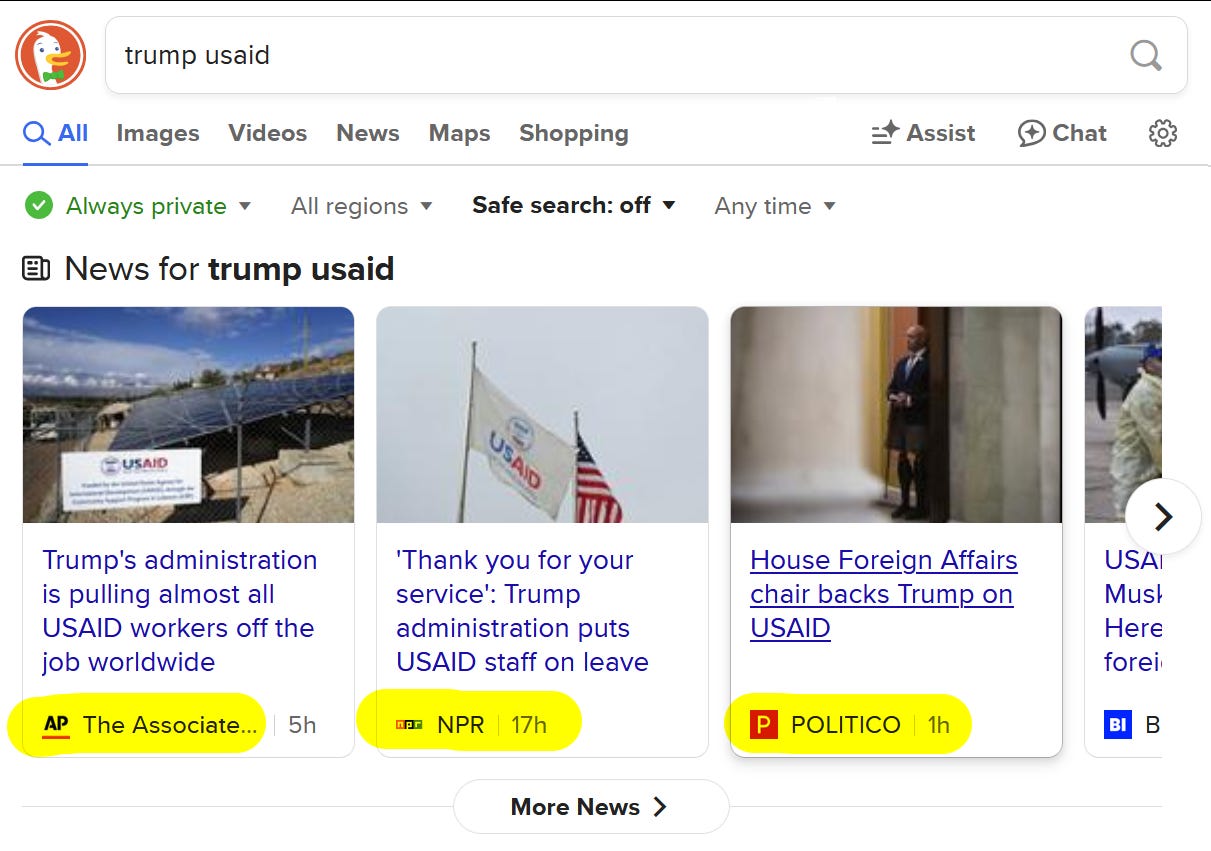Switch to the Videos tab
This screenshot has width=1211, height=851.
click(x=267, y=133)
